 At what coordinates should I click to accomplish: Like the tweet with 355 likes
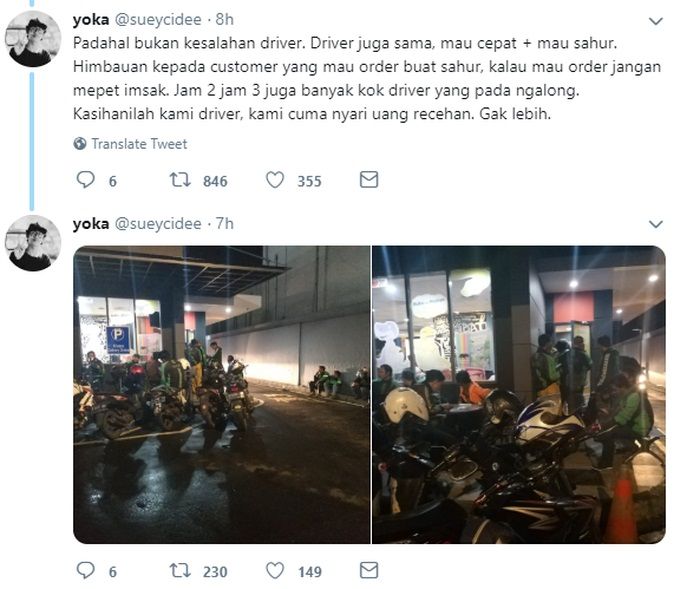point(275,180)
